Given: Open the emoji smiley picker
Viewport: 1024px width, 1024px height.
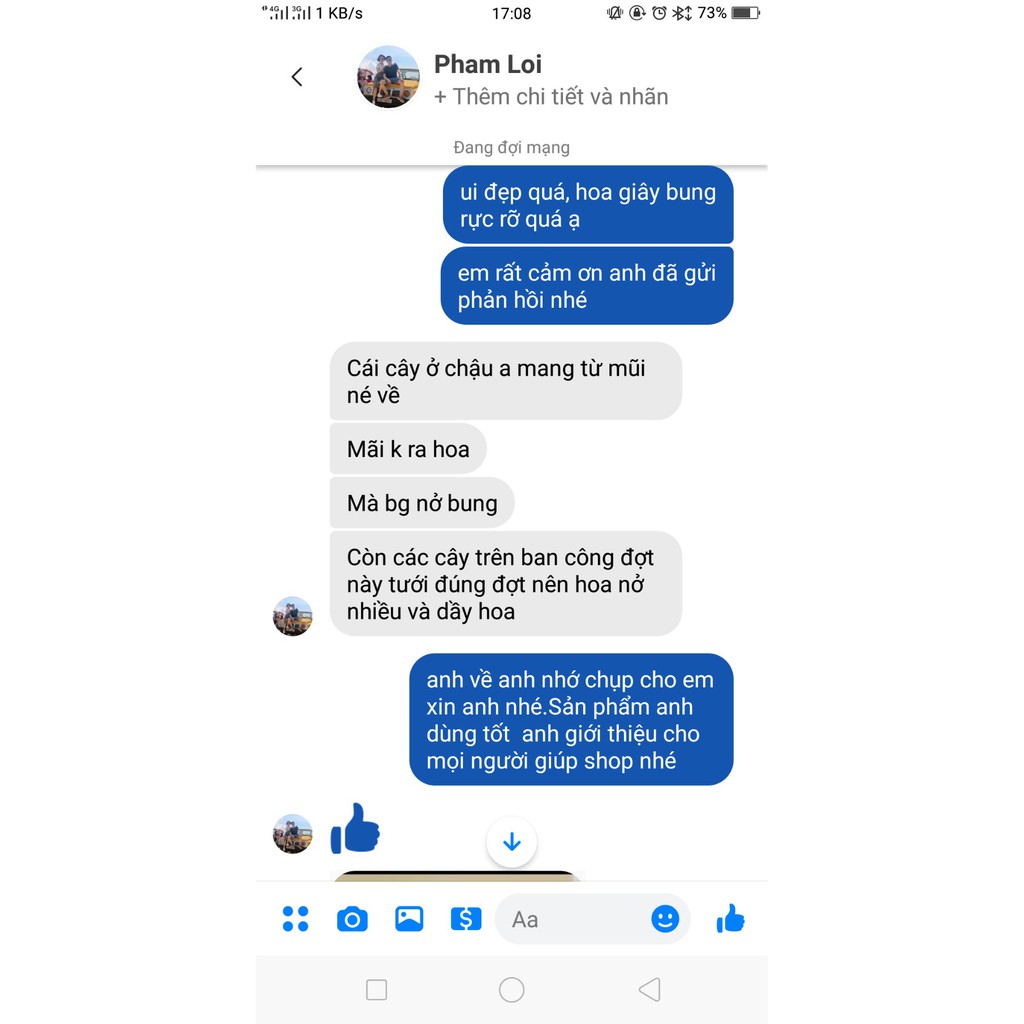Looking at the screenshot, I should pyautogui.click(x=665, y=919).
